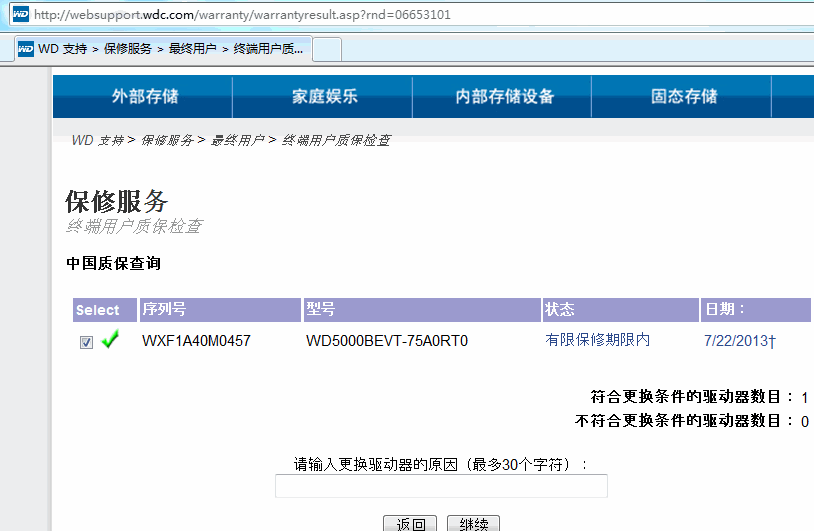814x531 pixels.
Task: Choose 固态存储 from the navigation bar
Action: [x=684, y=97]
